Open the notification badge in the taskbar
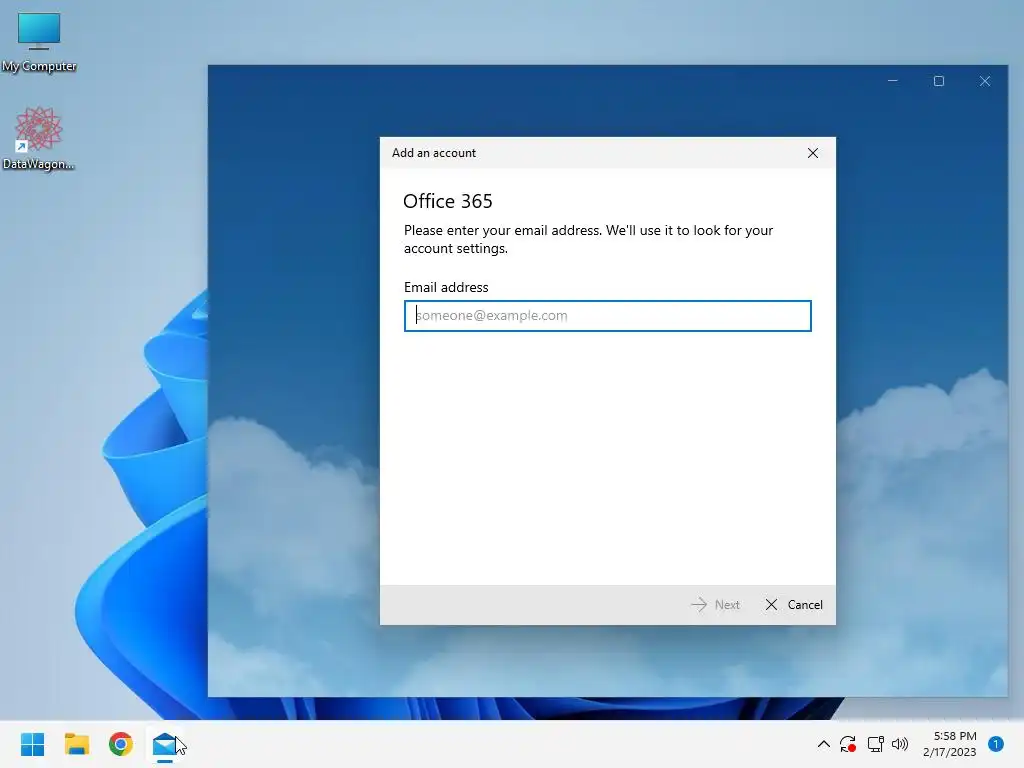This screenshot has width=1024, height=768. pyautogui.click(x=996, y=744)
